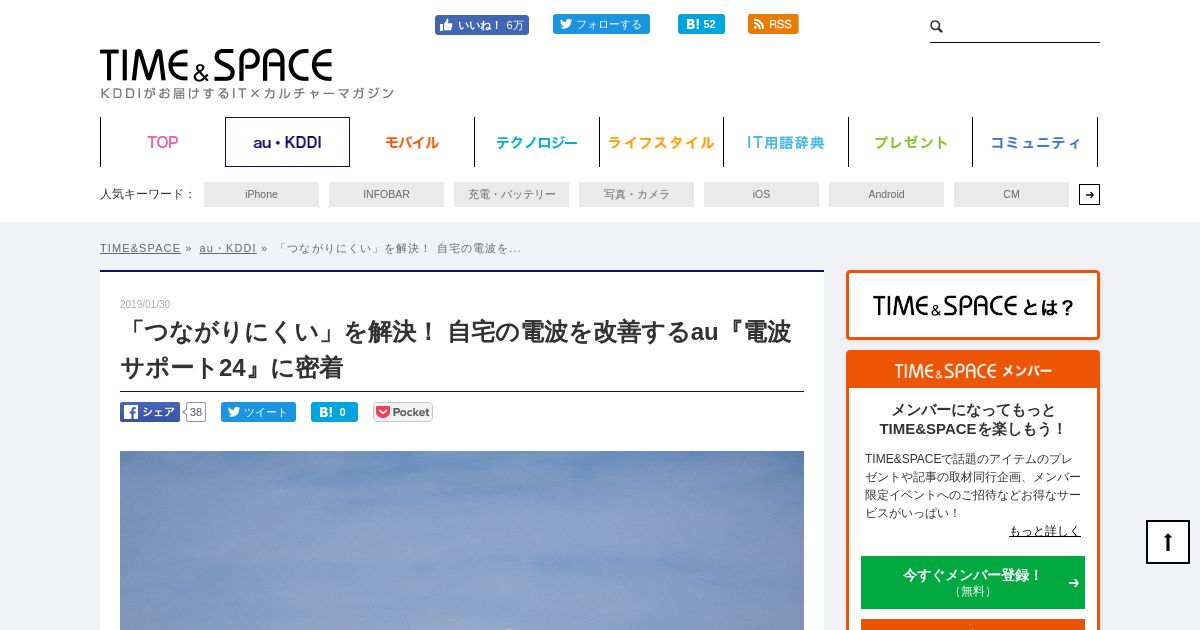Open the au・KDDI navigation tab
The image size is (1200, 630).
pos(287,142)
